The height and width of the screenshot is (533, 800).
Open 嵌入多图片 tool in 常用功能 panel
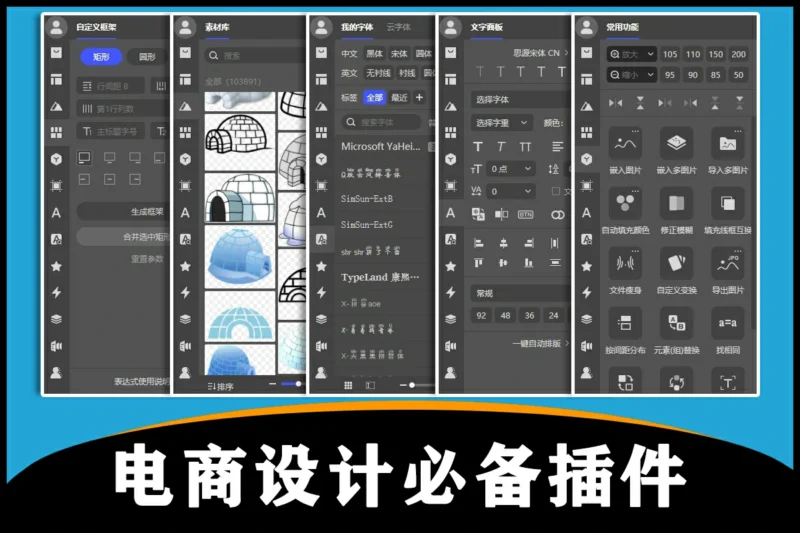click(x=676, y=144)
